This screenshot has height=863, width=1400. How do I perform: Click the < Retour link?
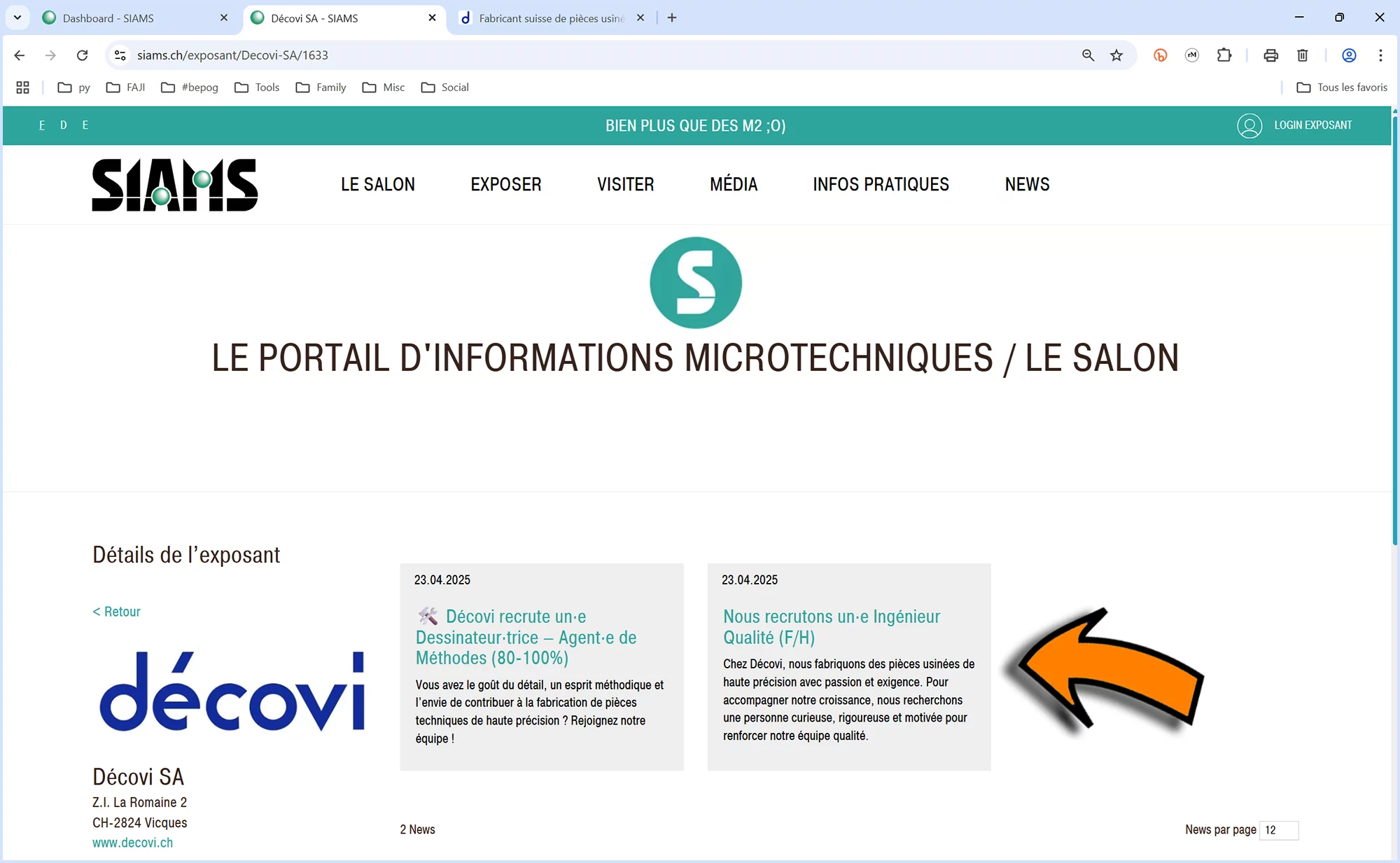(x=116, y=612)
